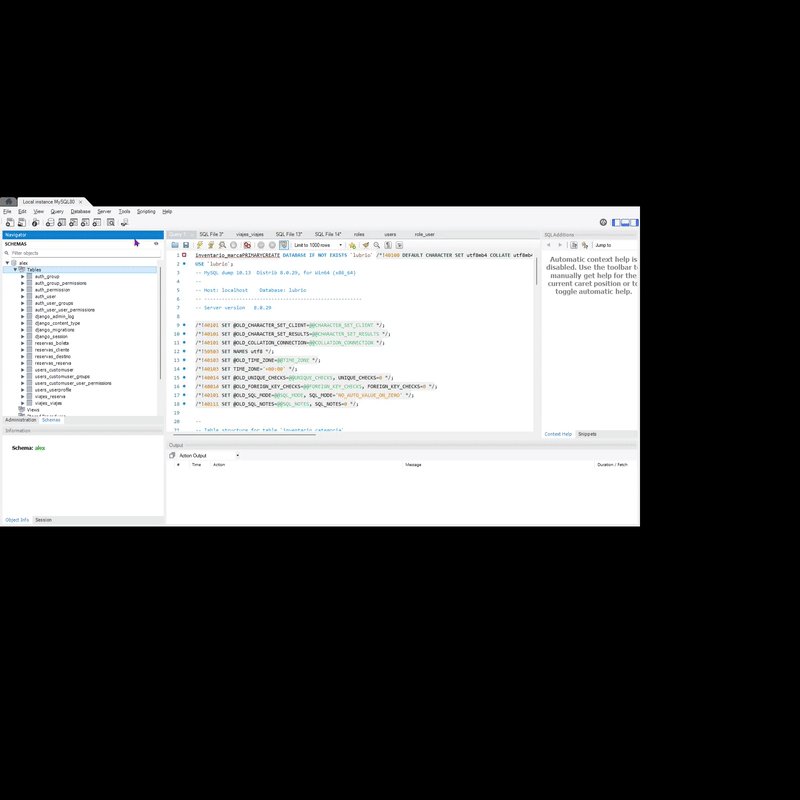800x800 pixels.
Task: Toggle continue on SQL script error
Action: (247, 245)
